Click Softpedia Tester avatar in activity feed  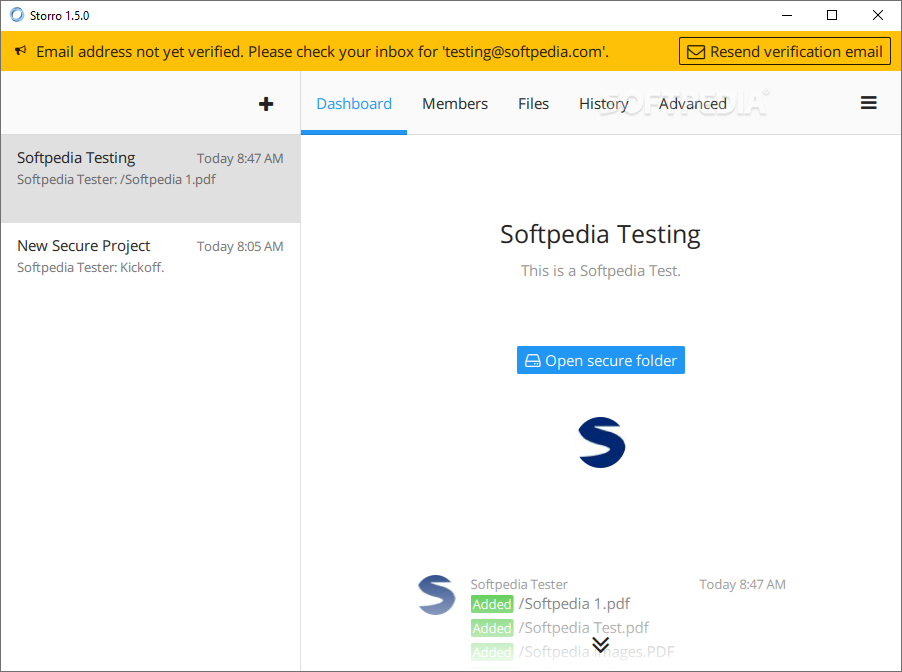point(437,594)
